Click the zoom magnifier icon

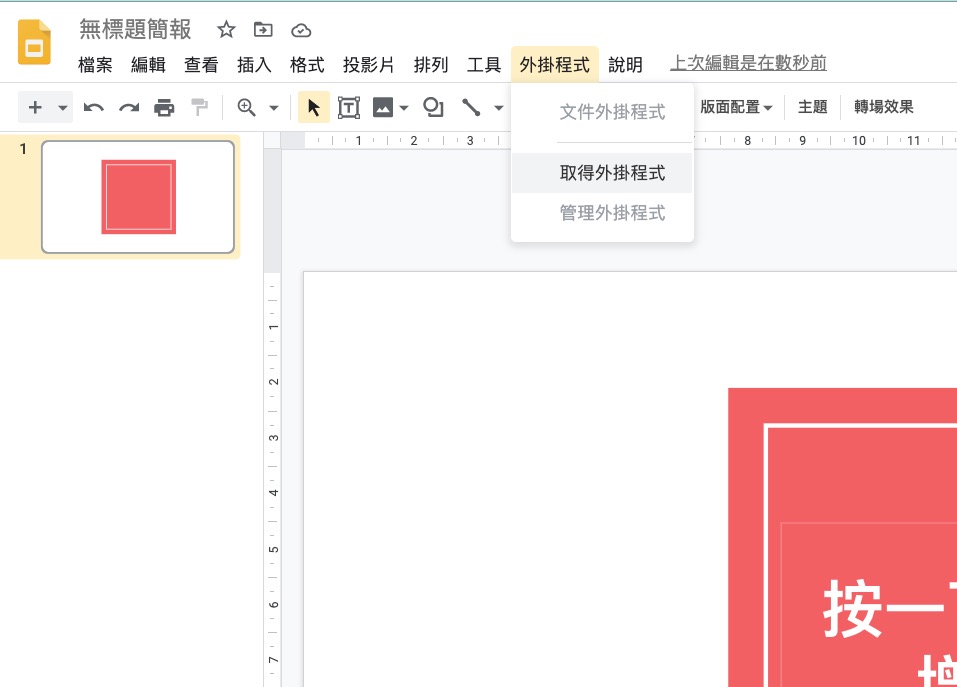click(247, 107)
